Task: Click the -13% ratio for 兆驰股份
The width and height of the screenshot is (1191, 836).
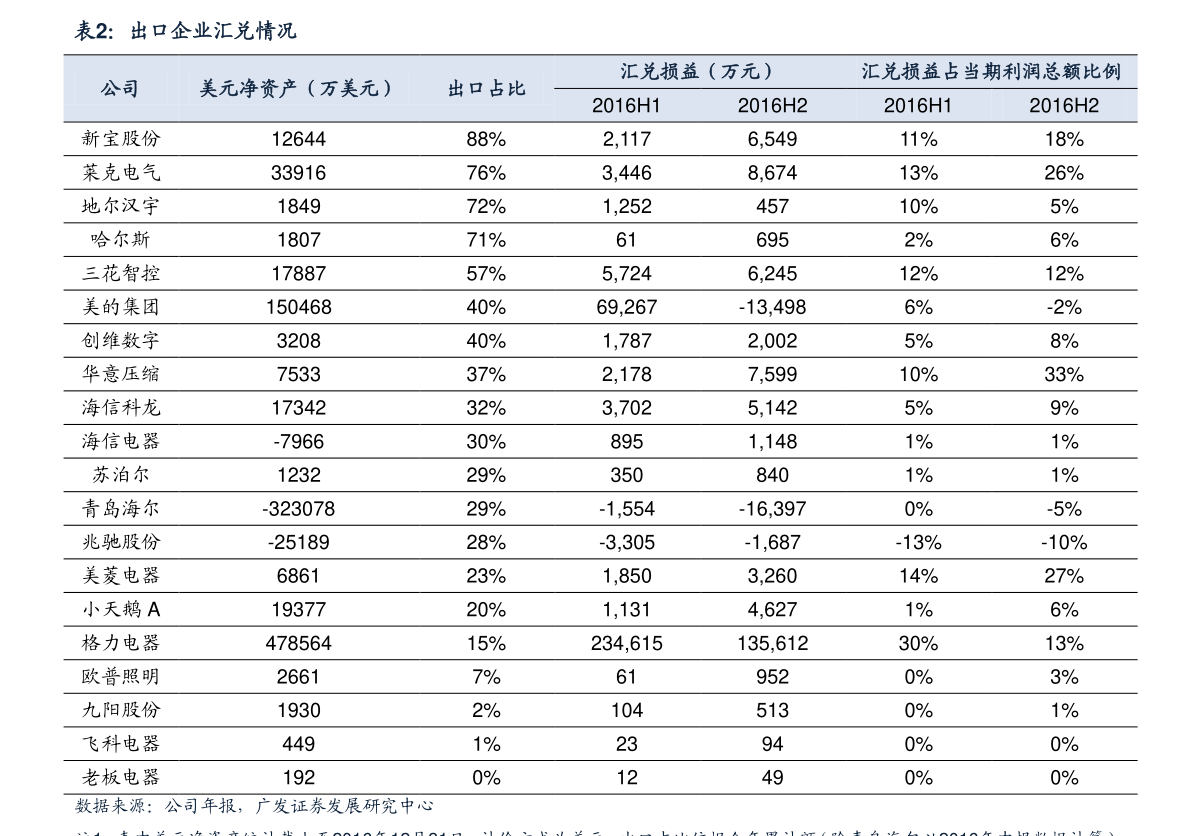Action: (918, 542)
